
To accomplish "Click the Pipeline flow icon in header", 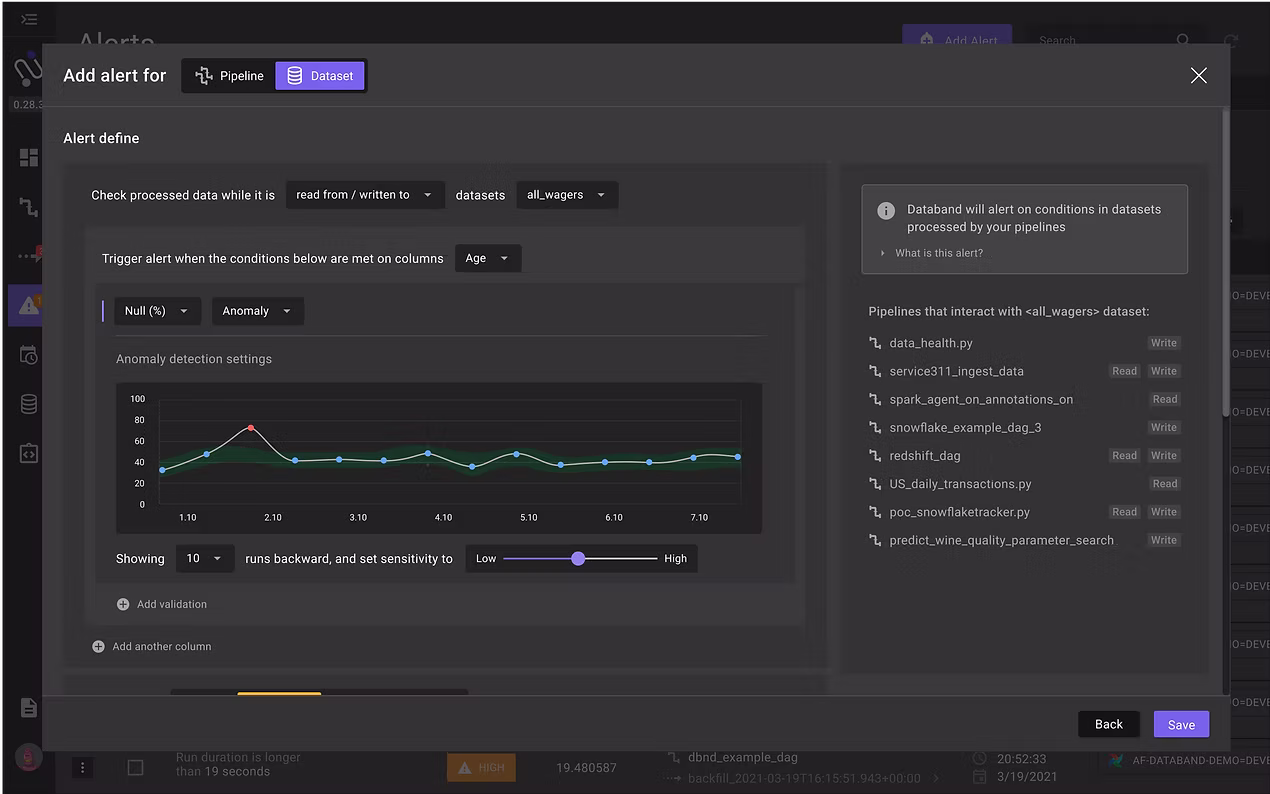I will (x=204, y=76).
